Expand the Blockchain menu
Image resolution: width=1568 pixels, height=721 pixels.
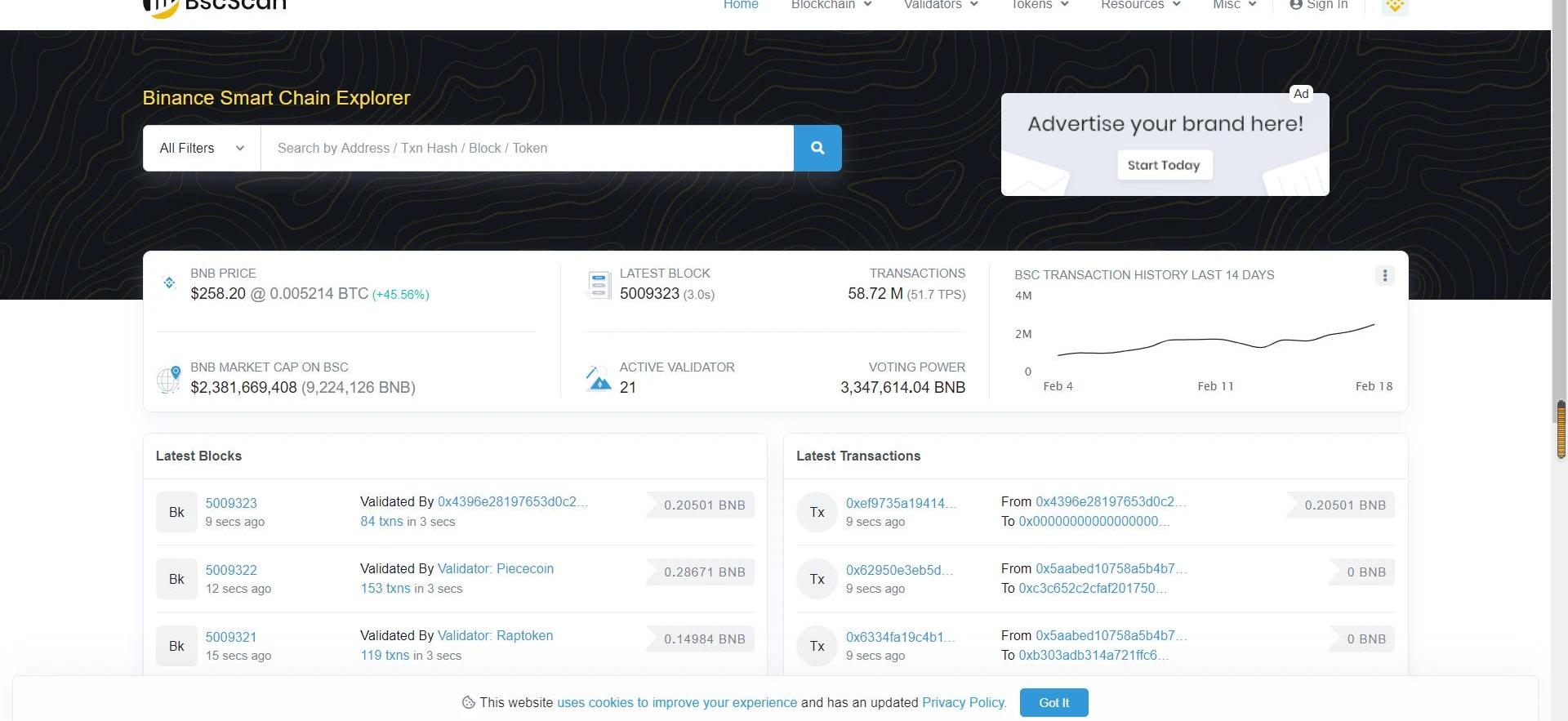(x=831, y=5)
